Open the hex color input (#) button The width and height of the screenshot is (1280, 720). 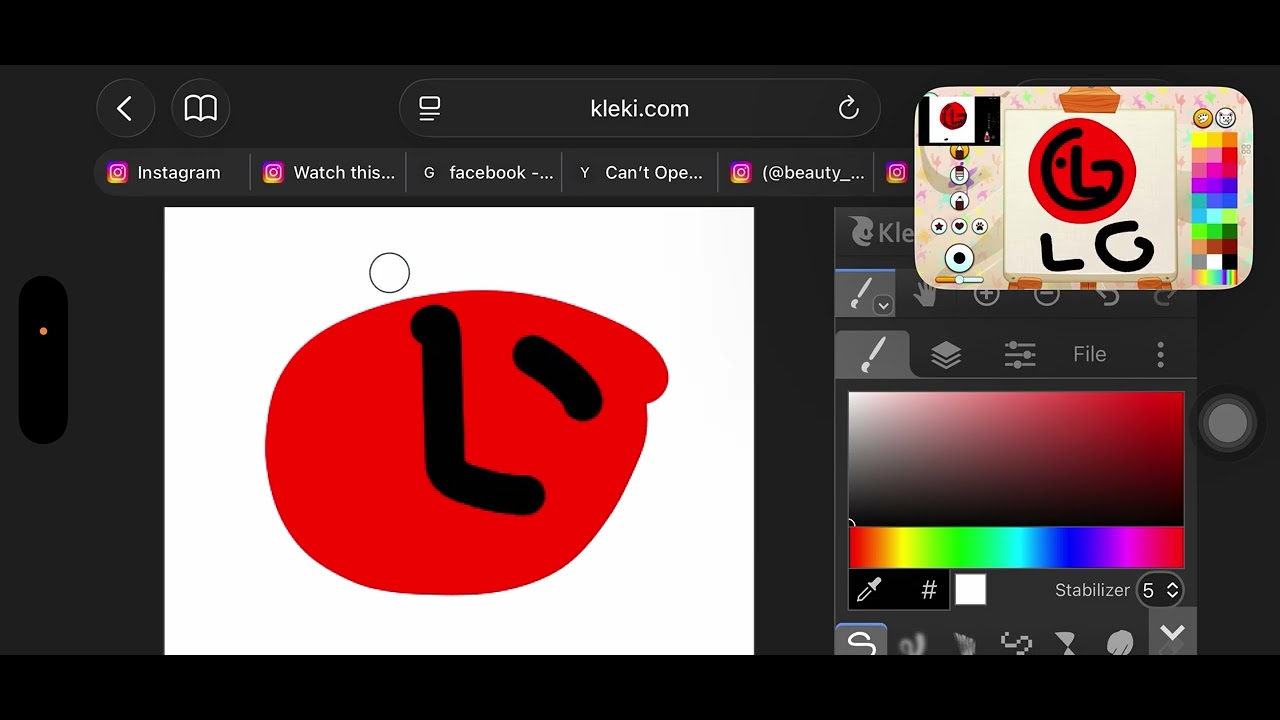click(929, 590)
